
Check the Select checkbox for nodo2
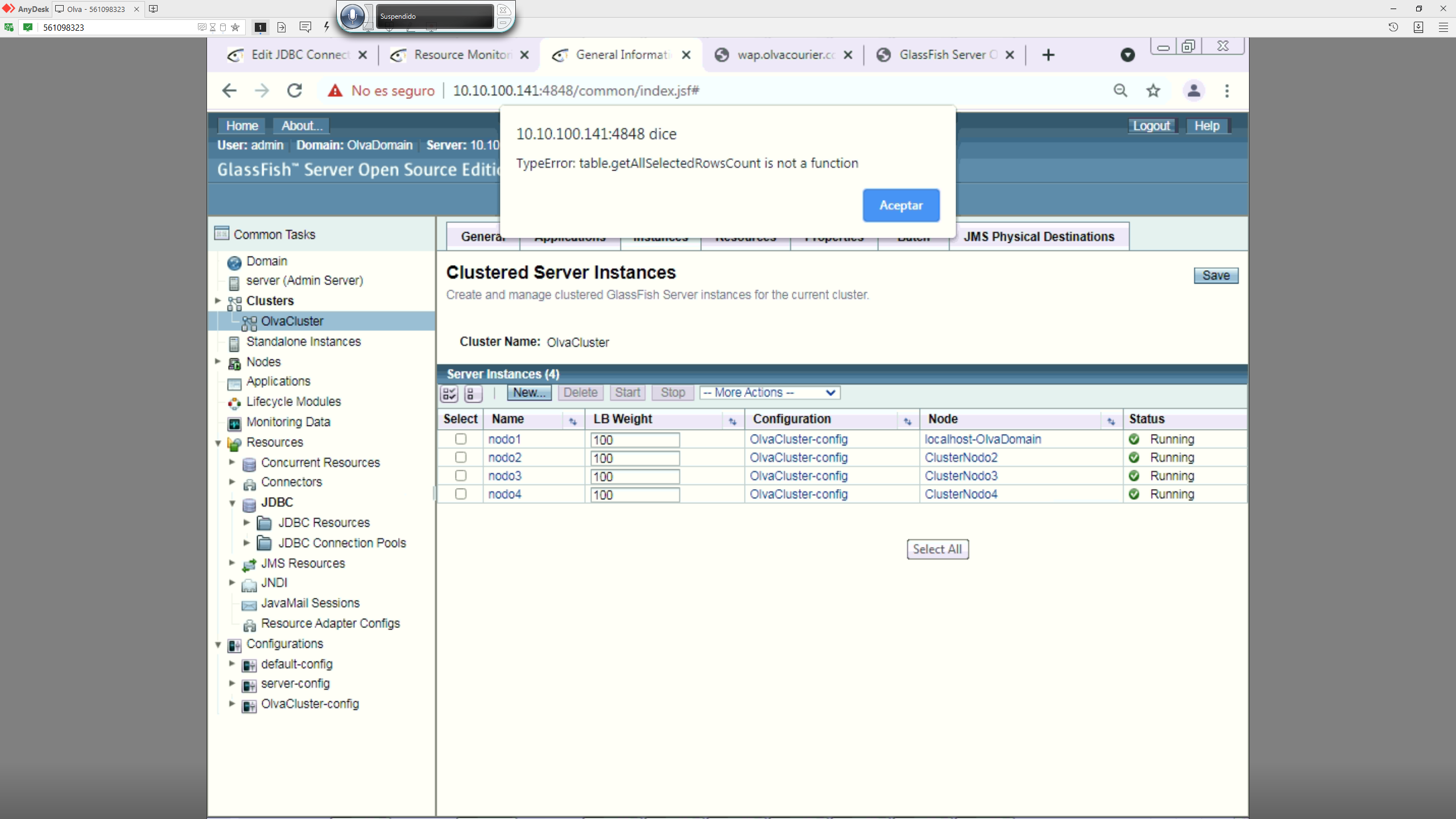click(461, 457)
